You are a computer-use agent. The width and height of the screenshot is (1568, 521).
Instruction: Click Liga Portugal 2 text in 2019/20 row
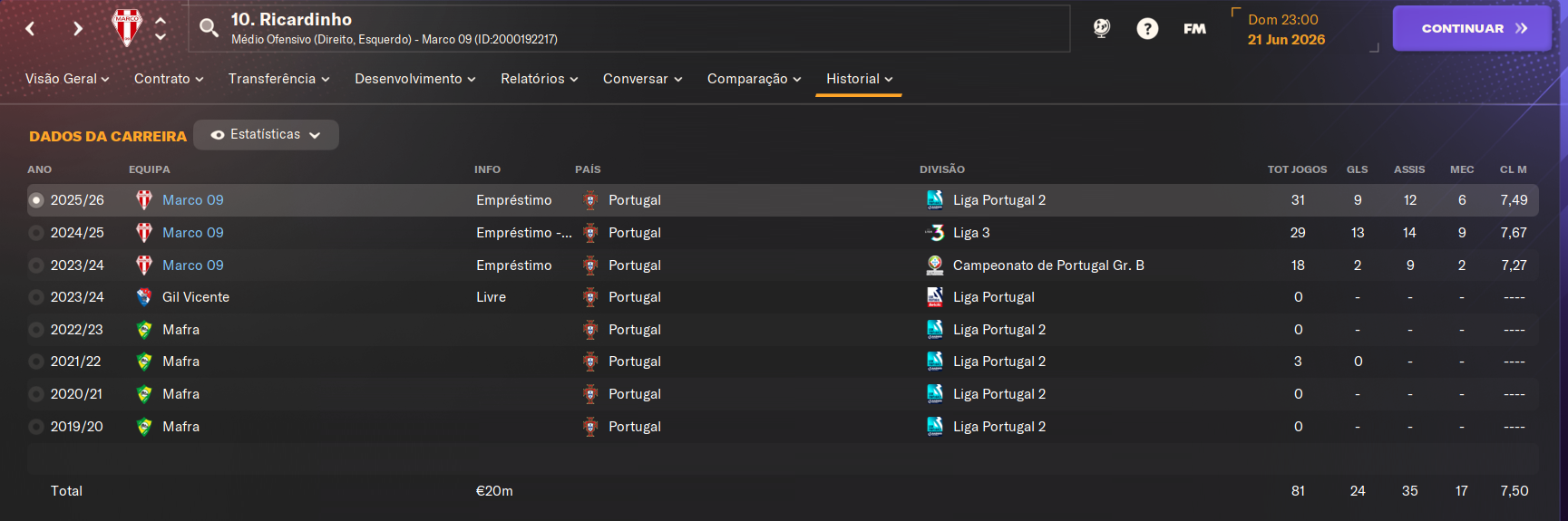(999, 427)
